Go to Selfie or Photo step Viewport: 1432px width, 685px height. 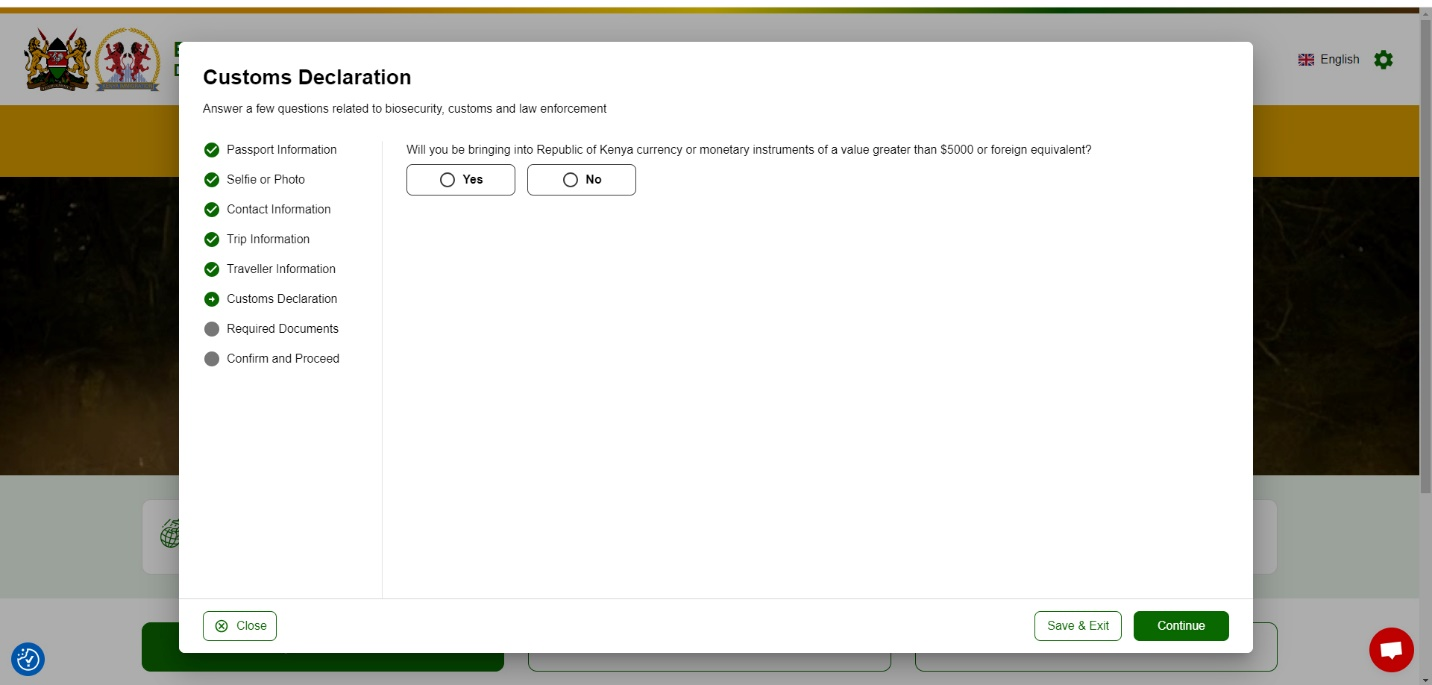pos(265,180)
